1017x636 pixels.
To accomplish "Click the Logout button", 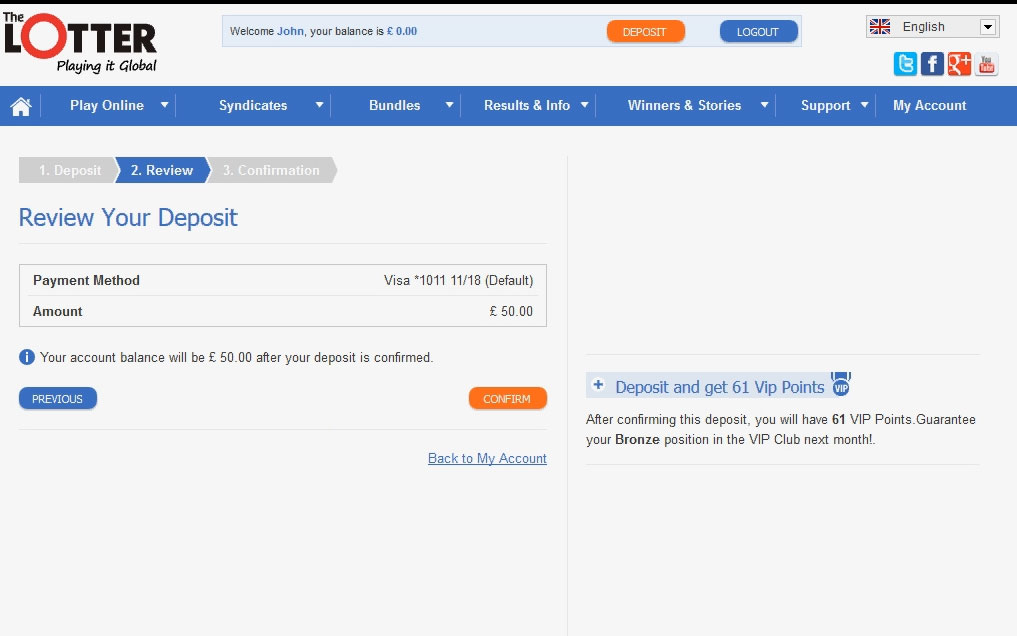I will (x=758, y=32).
